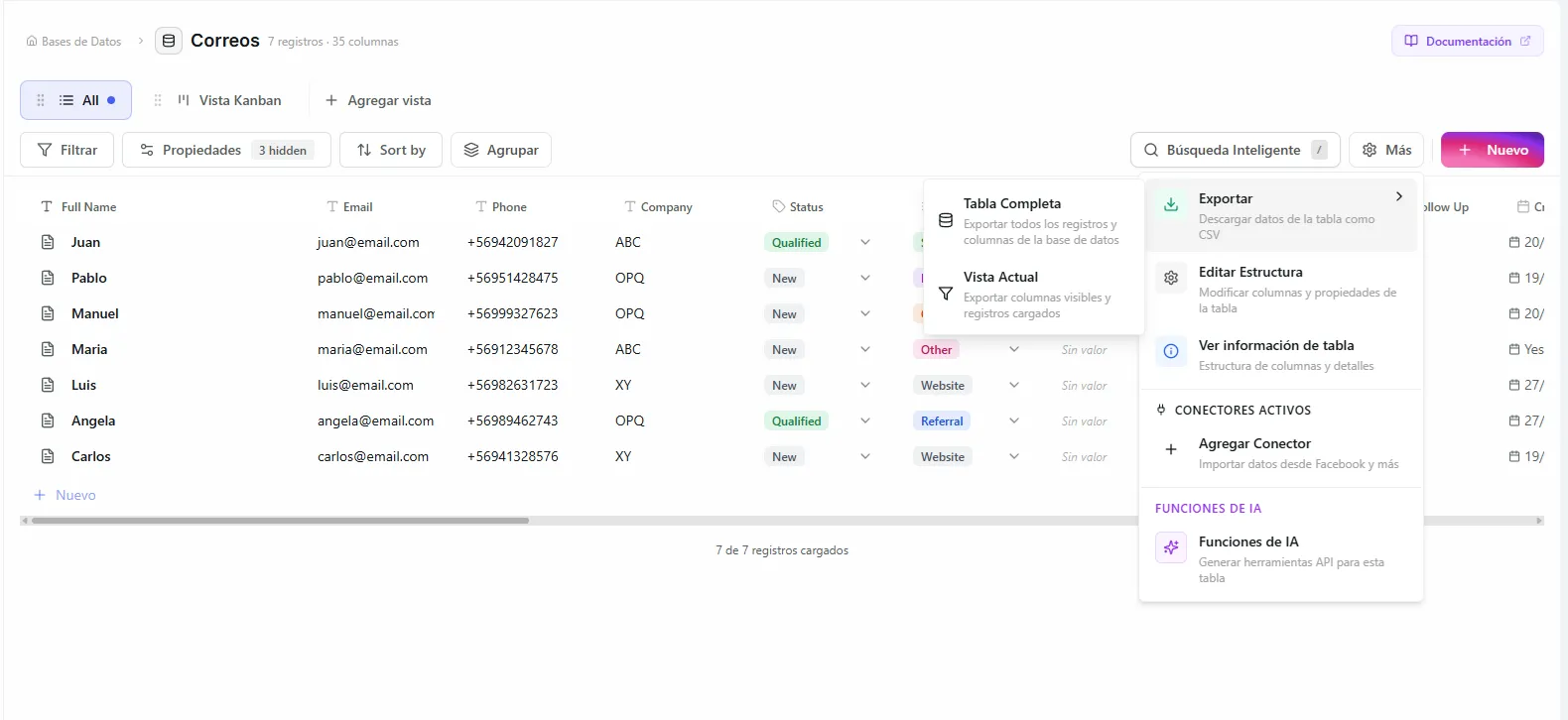The height and width of the screenshot is (720, 1568).
Task: Click the email cell maria@email.com
Action: pyautogui.click(x=372, y=349)
